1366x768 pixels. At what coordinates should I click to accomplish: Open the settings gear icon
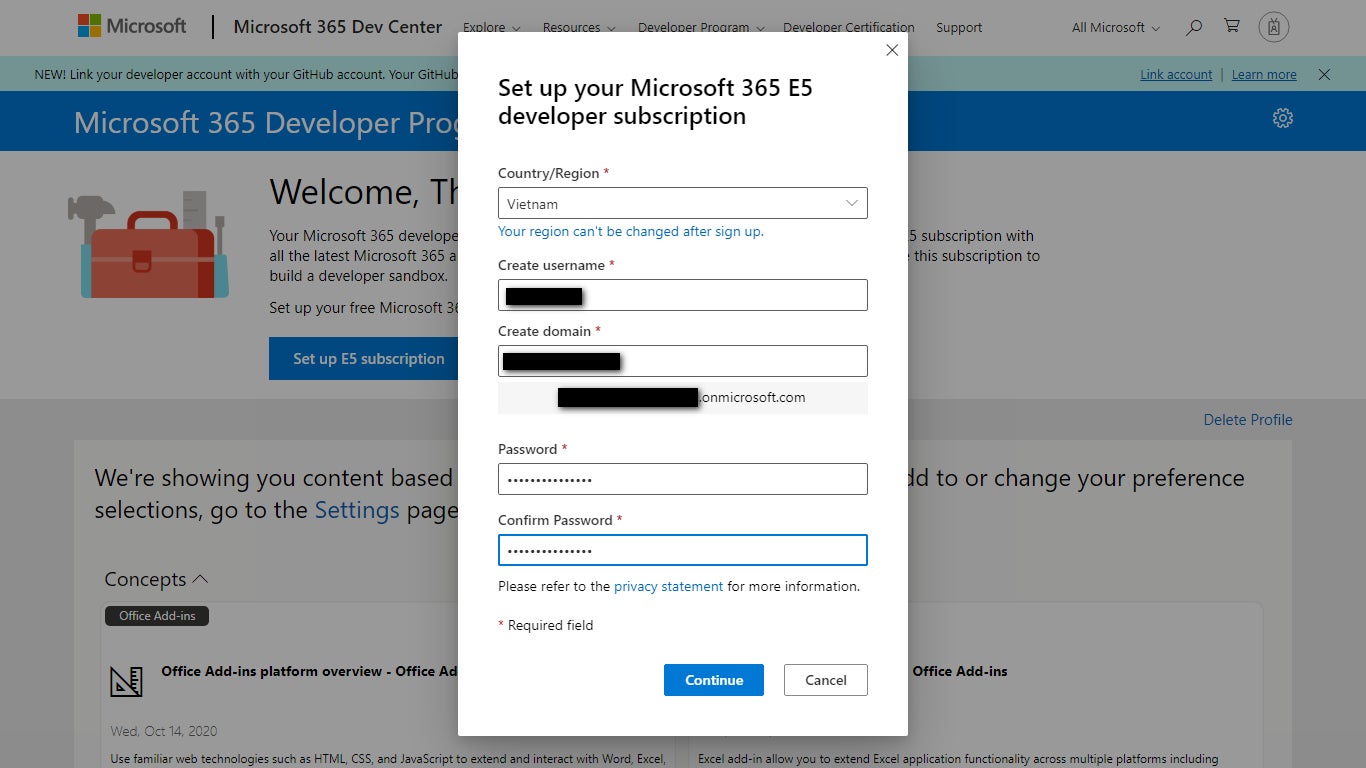(1283, 118)
